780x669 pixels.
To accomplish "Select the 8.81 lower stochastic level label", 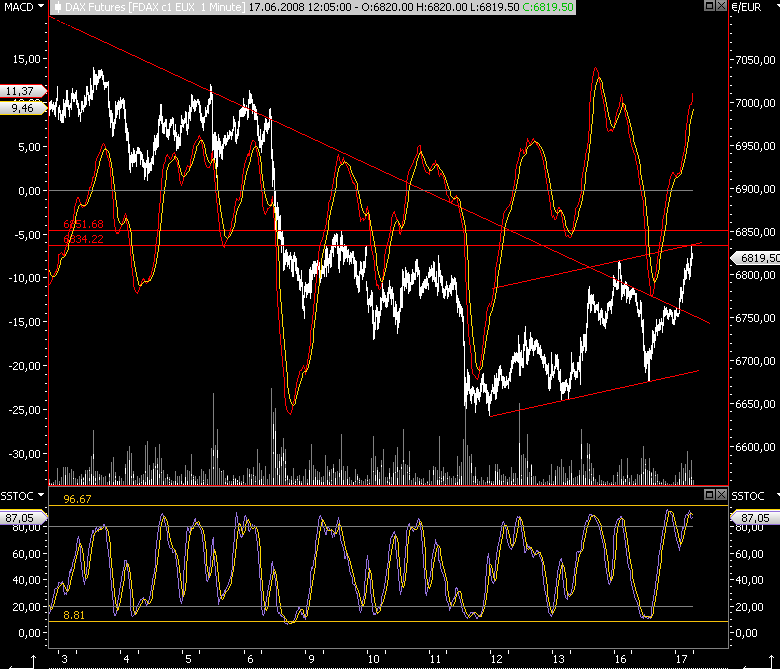I will point(74,615).
